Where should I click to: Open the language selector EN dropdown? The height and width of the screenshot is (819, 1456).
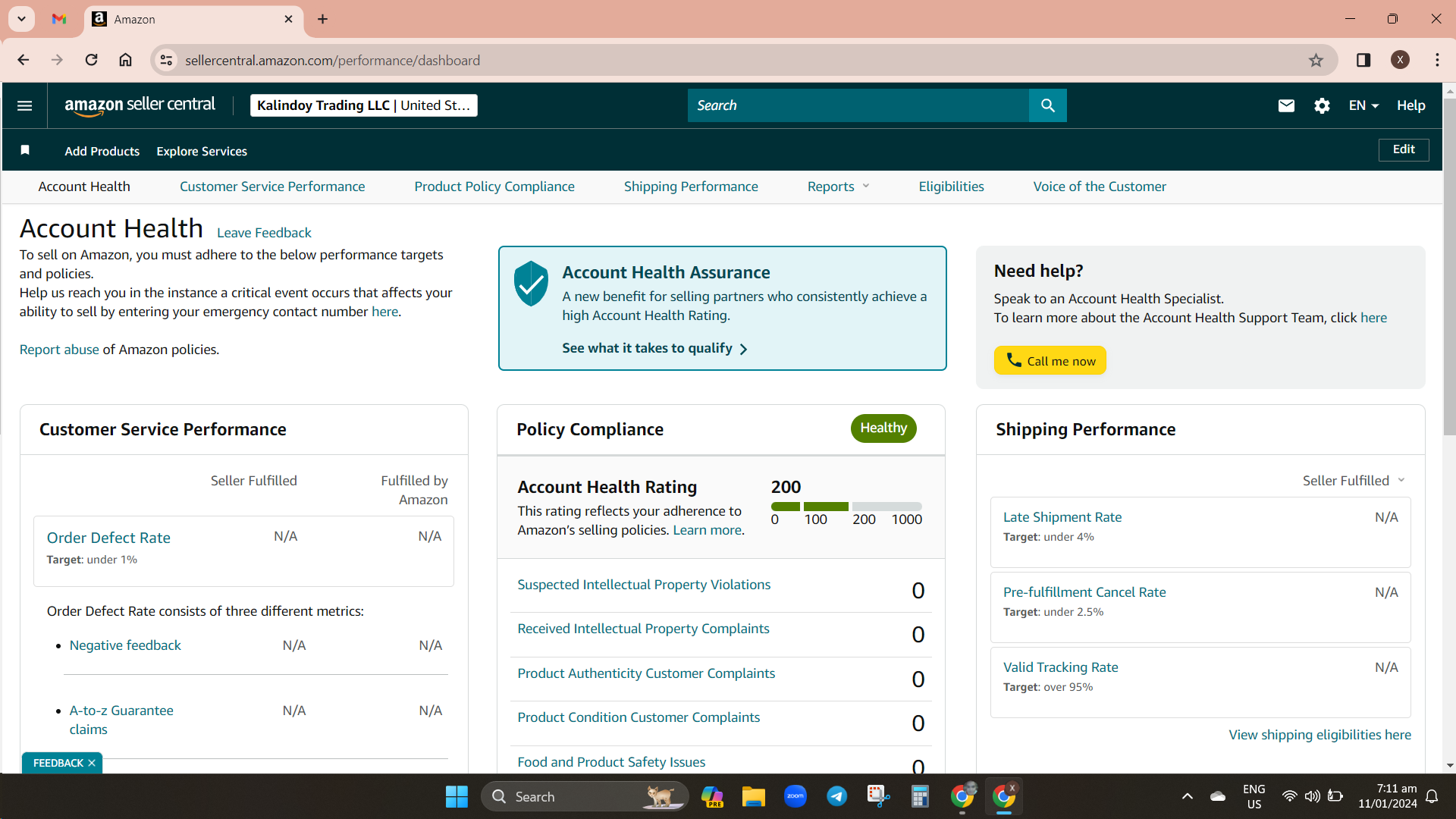coord(1363,105)
